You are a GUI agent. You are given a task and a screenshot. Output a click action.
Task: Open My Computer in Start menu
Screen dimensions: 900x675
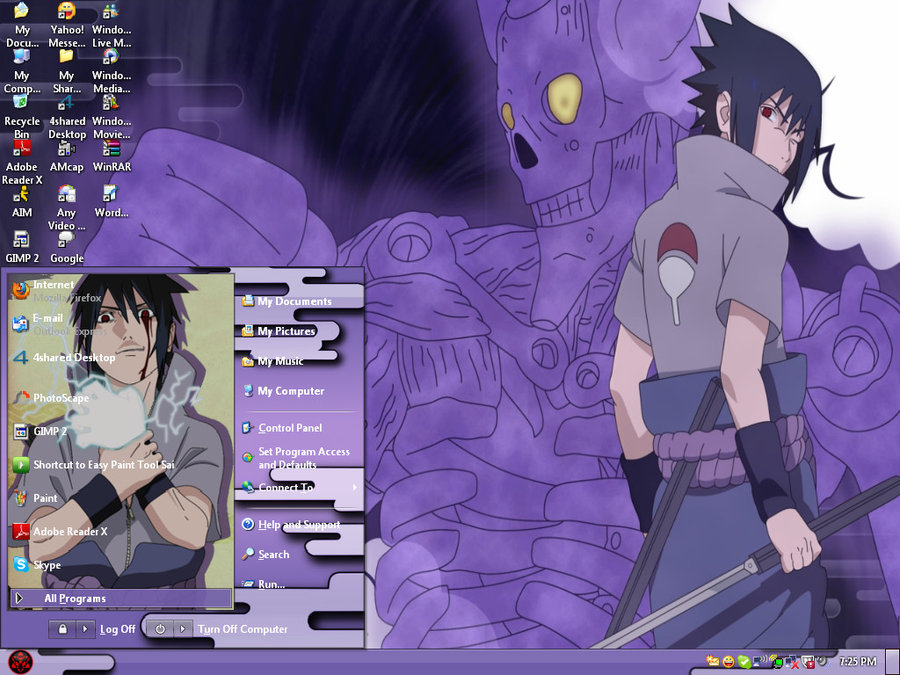pyautogui.click(x=283, y=391)
